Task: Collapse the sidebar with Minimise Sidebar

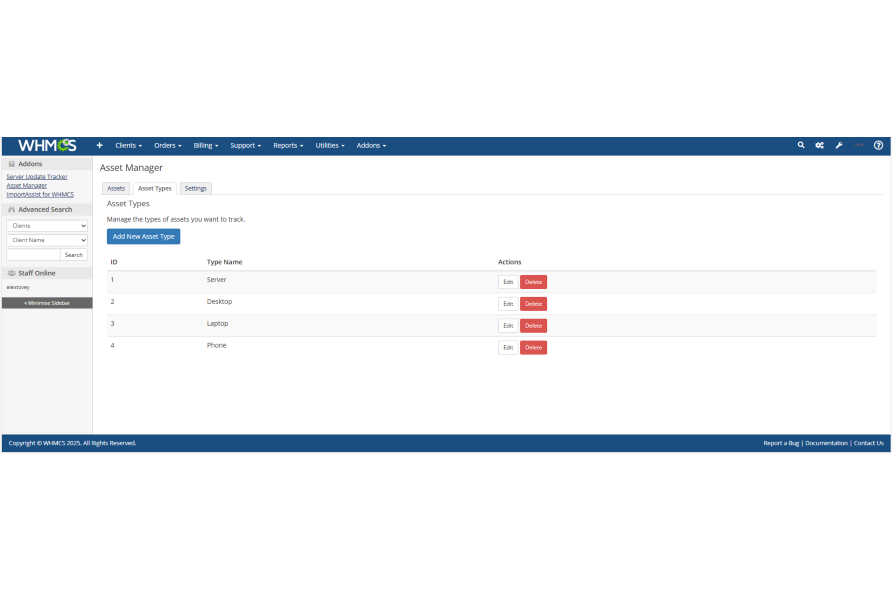Action: [47, 302]
